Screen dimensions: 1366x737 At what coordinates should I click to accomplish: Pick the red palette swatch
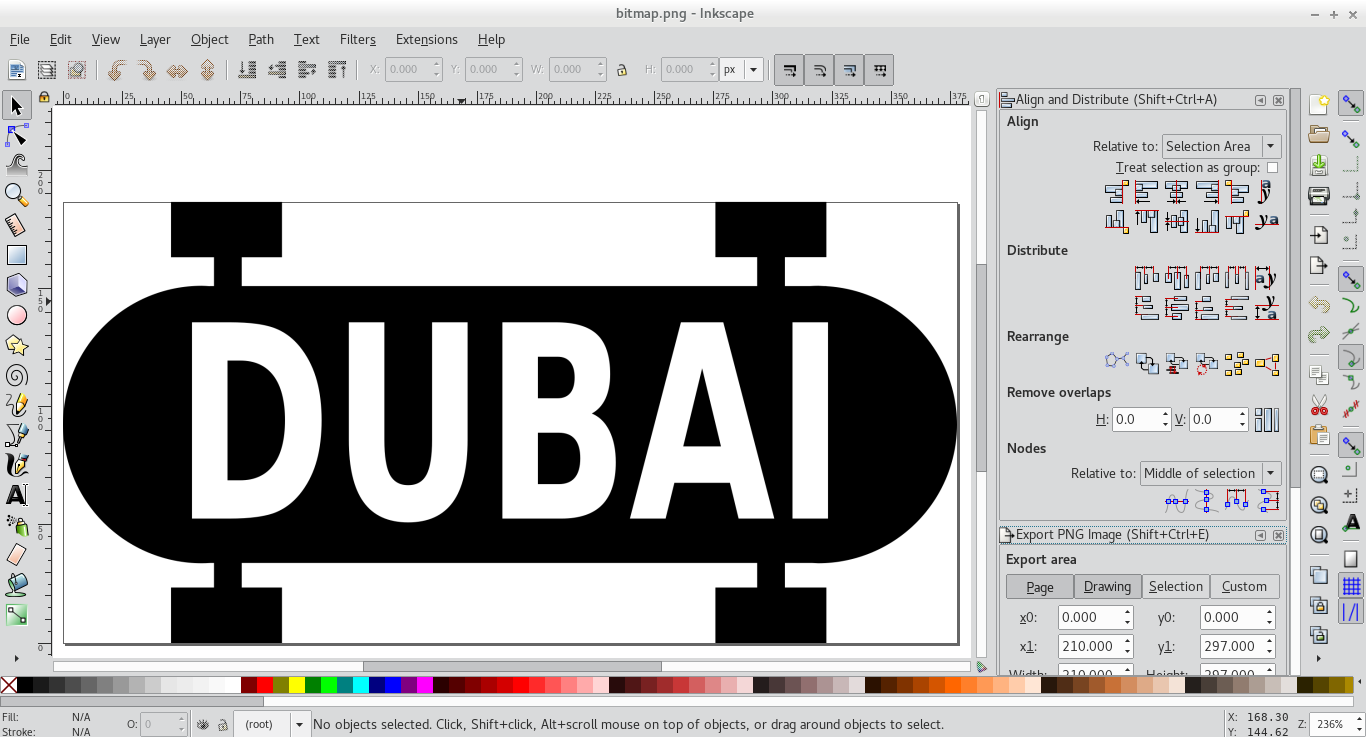[265, 685]
